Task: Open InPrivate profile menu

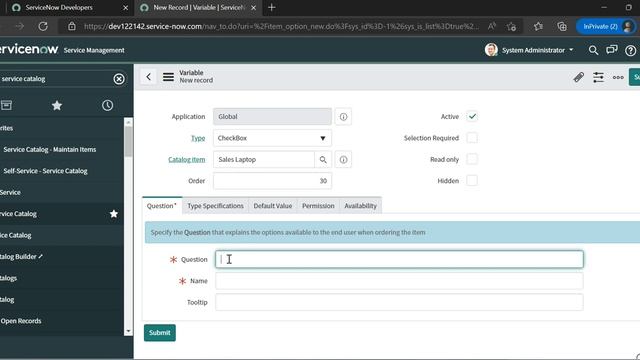Action: point(607,27)
